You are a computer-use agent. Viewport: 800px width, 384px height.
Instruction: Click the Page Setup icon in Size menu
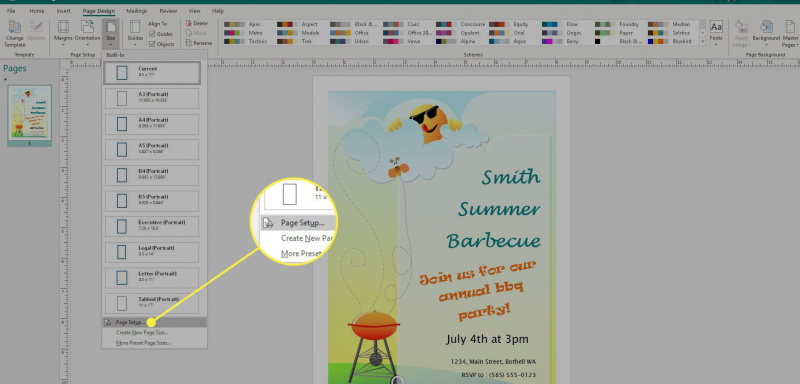click(108, 322)
